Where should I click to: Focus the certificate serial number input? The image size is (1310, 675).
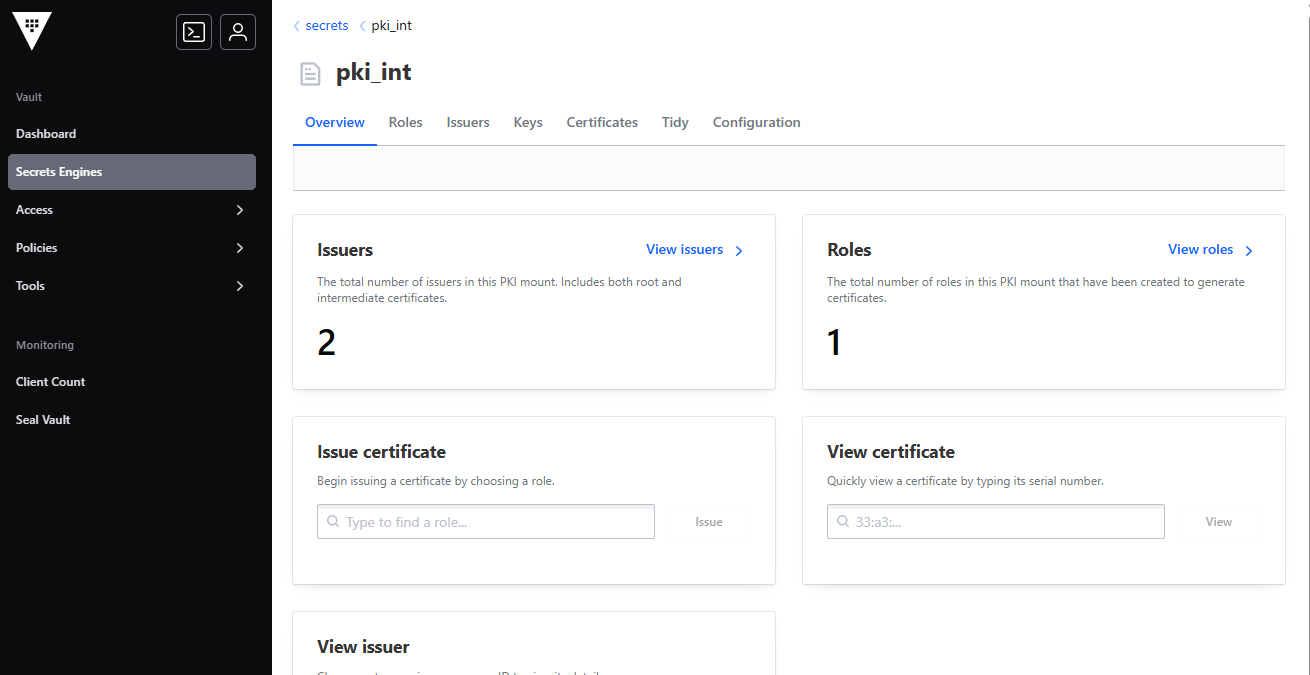[996, 522]
